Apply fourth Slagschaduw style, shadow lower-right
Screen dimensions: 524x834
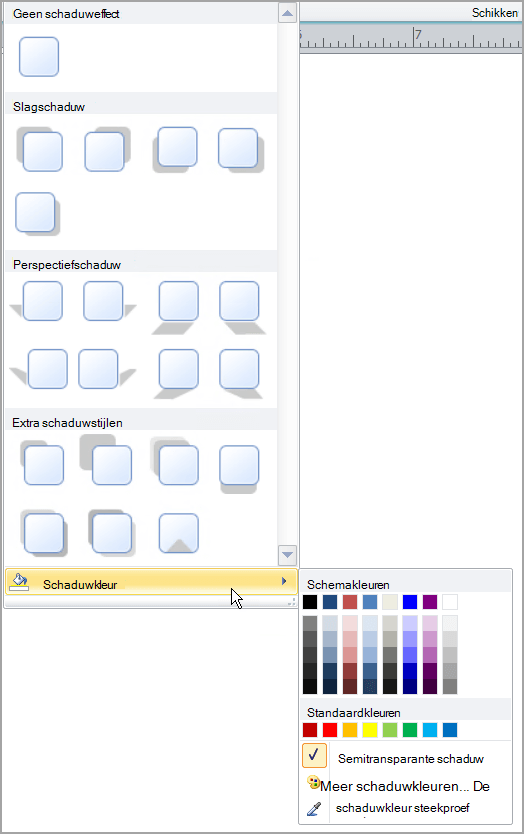pyautogui.click(x=241, y=150)
